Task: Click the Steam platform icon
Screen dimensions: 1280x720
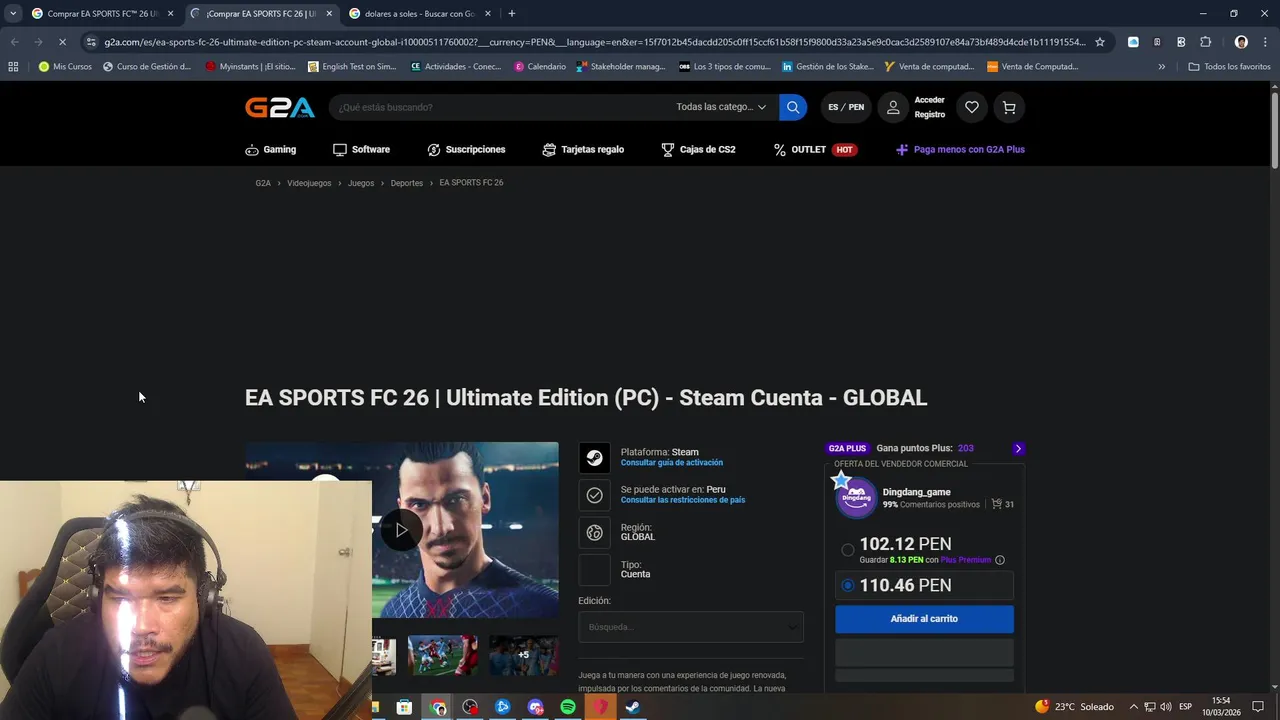Action: pos(594,458)
